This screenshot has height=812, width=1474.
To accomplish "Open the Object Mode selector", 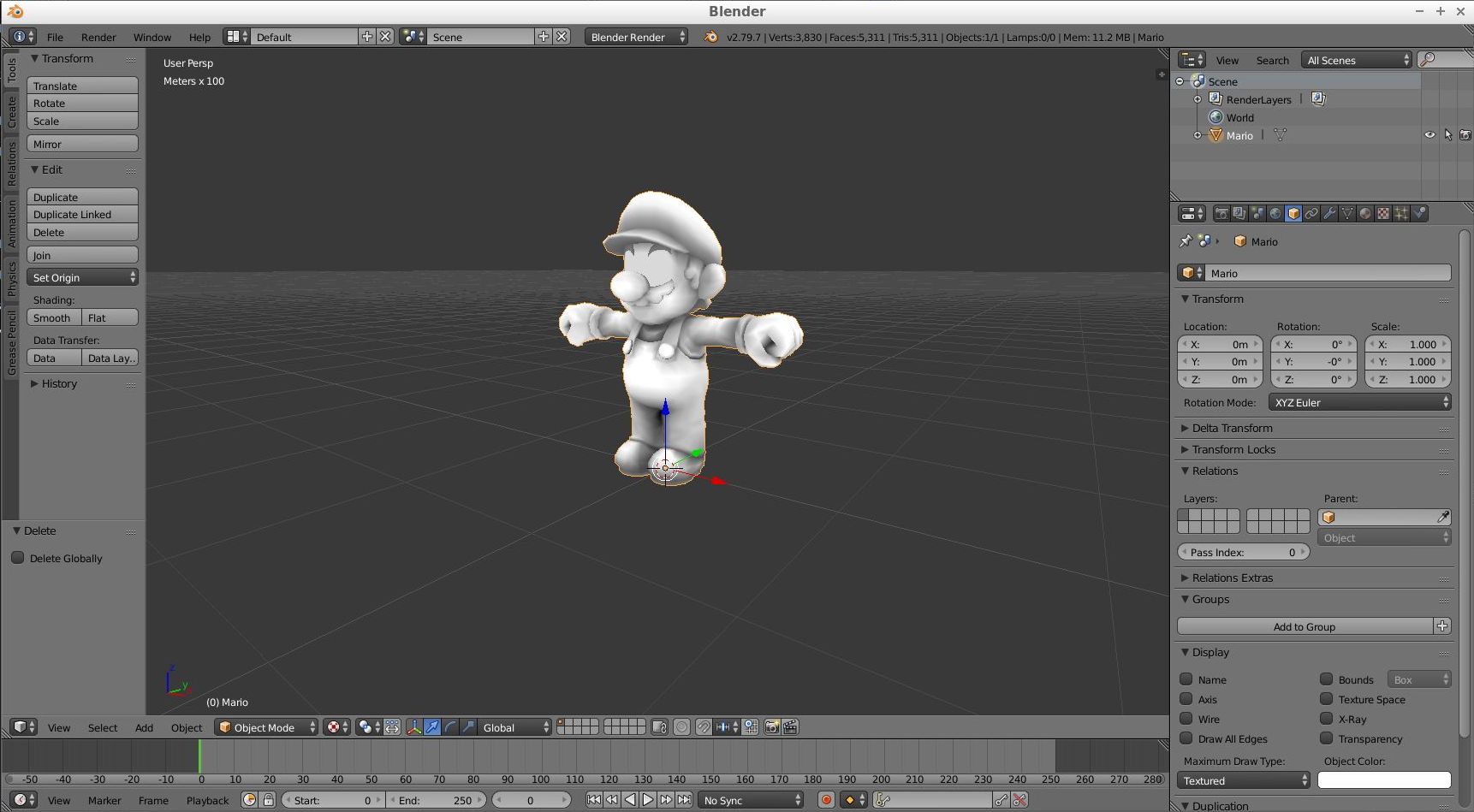I will pyautogui.click(x=266, y=727).
